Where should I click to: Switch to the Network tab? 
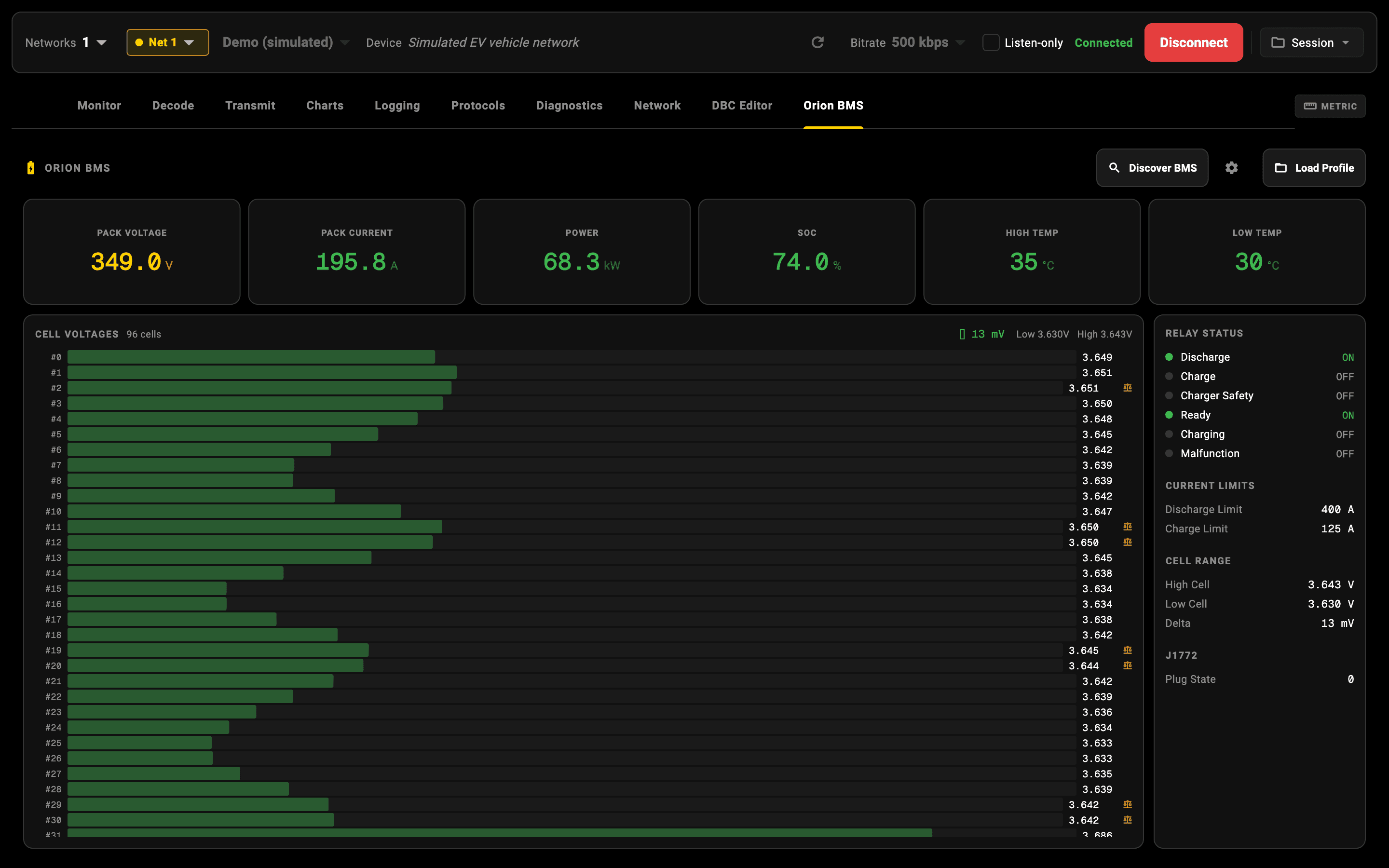pyautogui.click(x=657, y=106)
